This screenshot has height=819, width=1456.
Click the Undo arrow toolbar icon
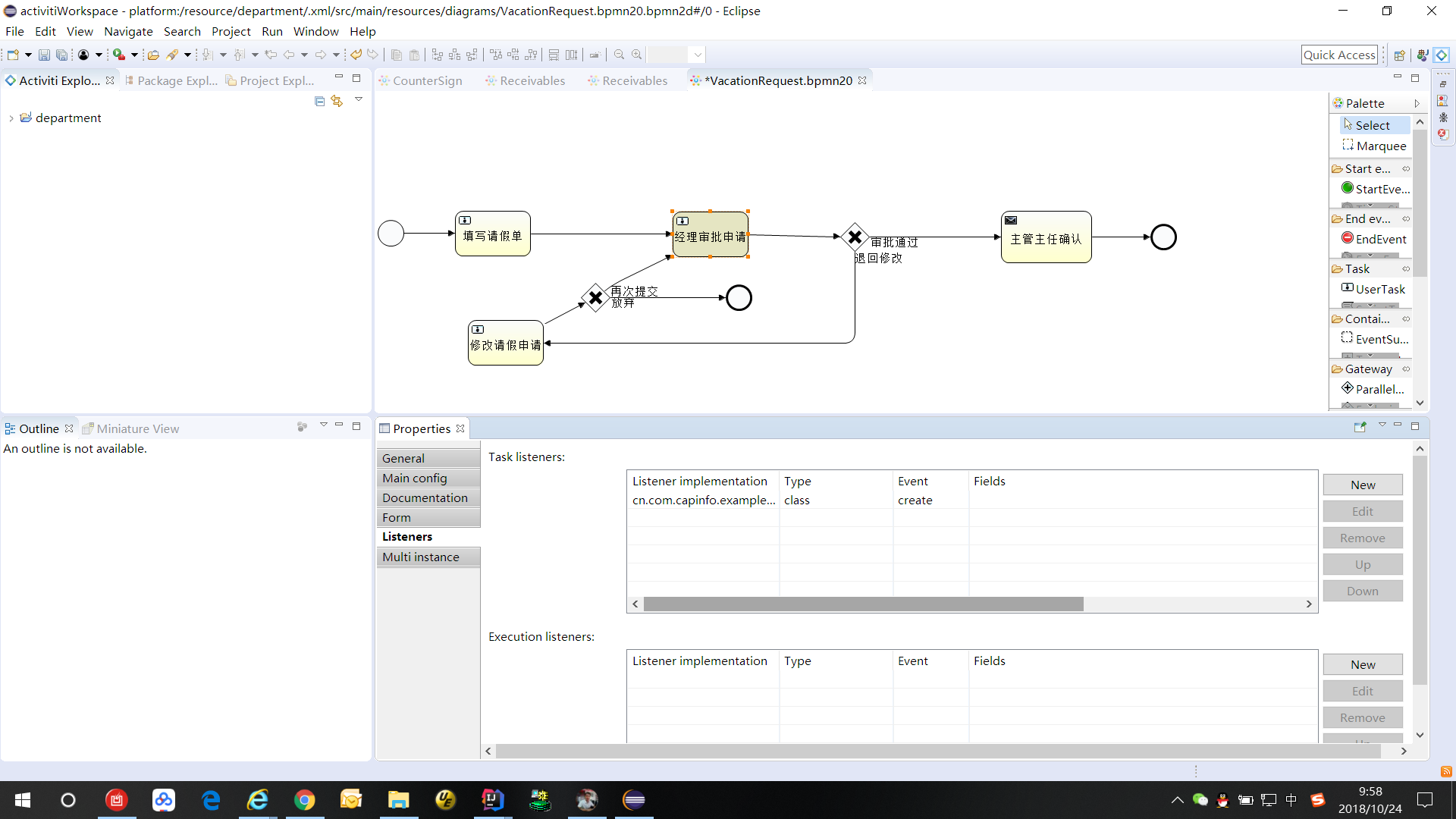[356, 55]
